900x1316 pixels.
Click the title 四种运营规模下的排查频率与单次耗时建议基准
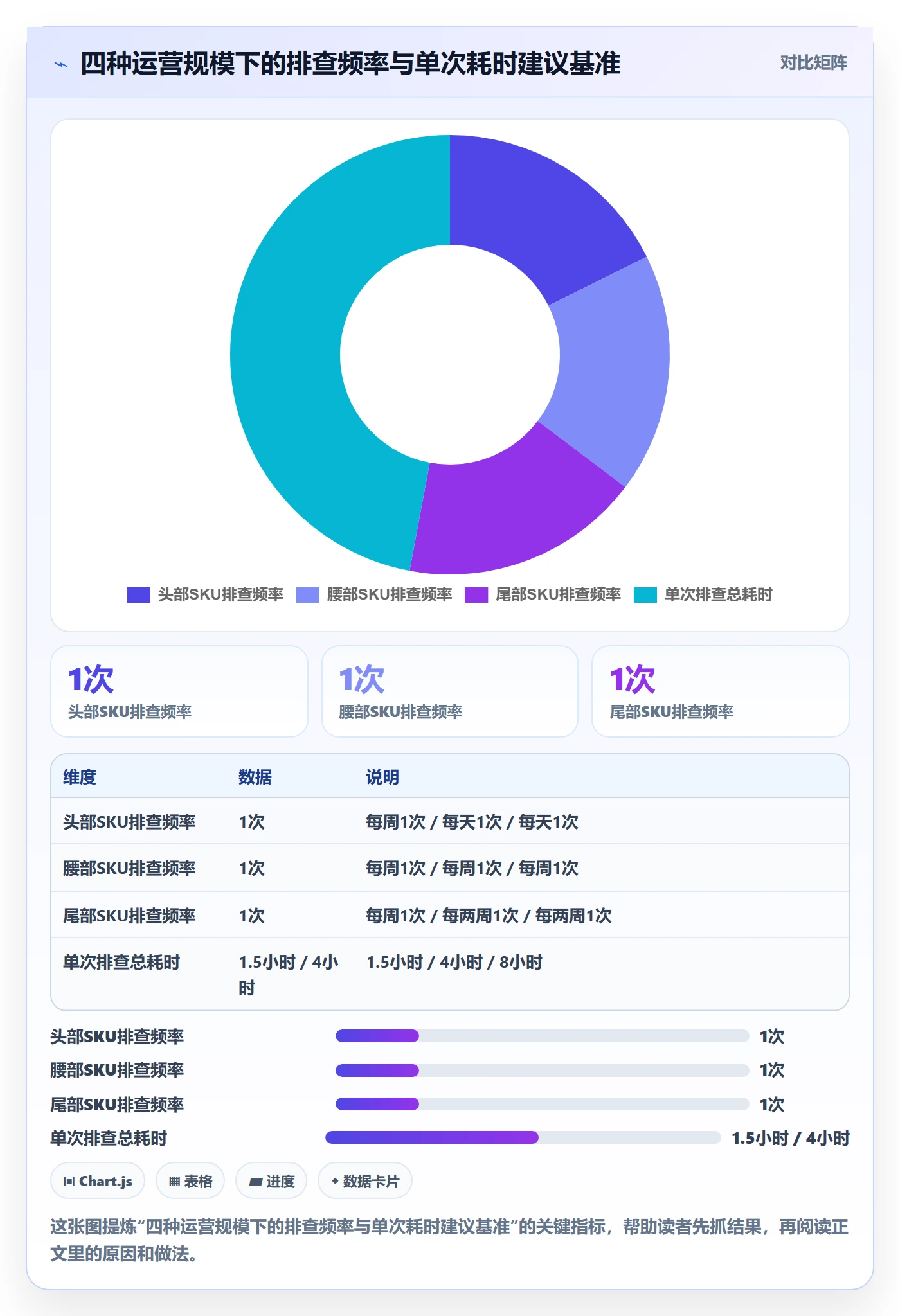pyautogui.click(x=350, y=64)
